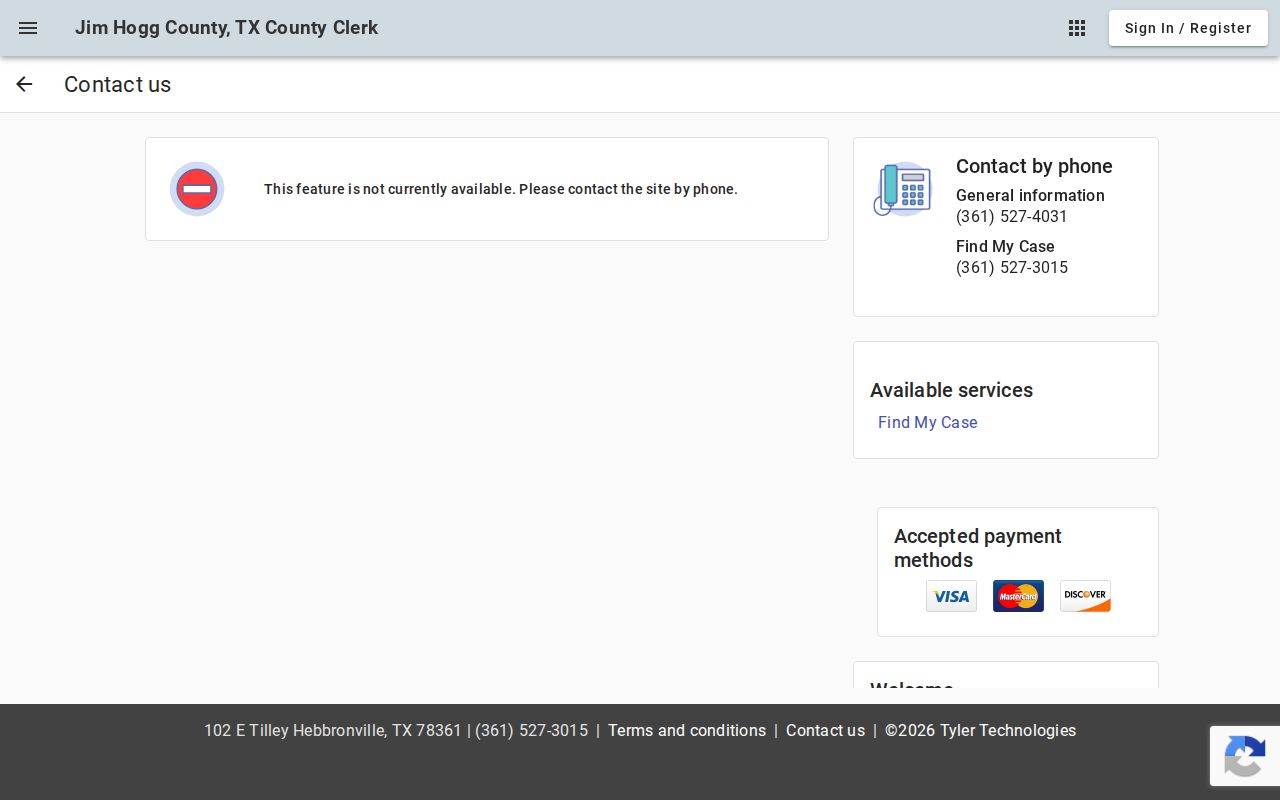Click the red unavailable-feature stop icon
The width and height of the screenshot is (1280, 800).
(197, 189)
